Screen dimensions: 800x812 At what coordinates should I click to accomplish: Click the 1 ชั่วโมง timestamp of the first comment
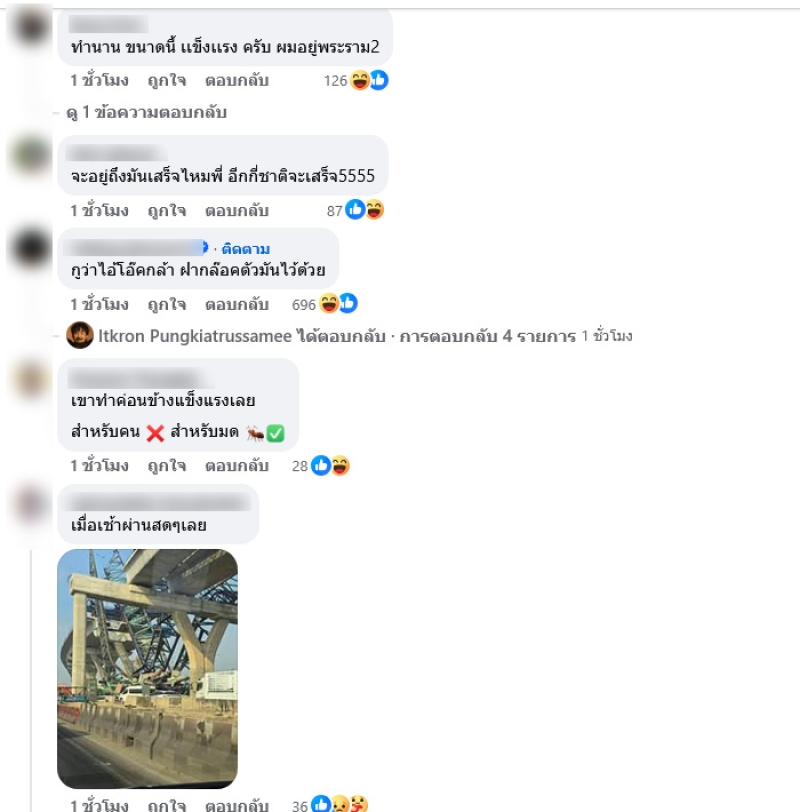[x=99, y=81]
